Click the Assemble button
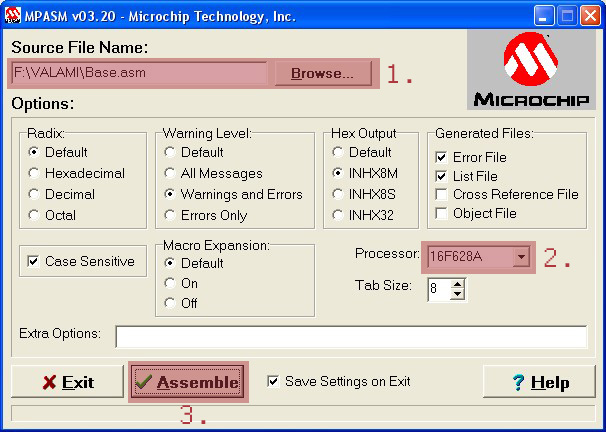The width and height of the screenshot is (606, 432). (x=188, y=382)
